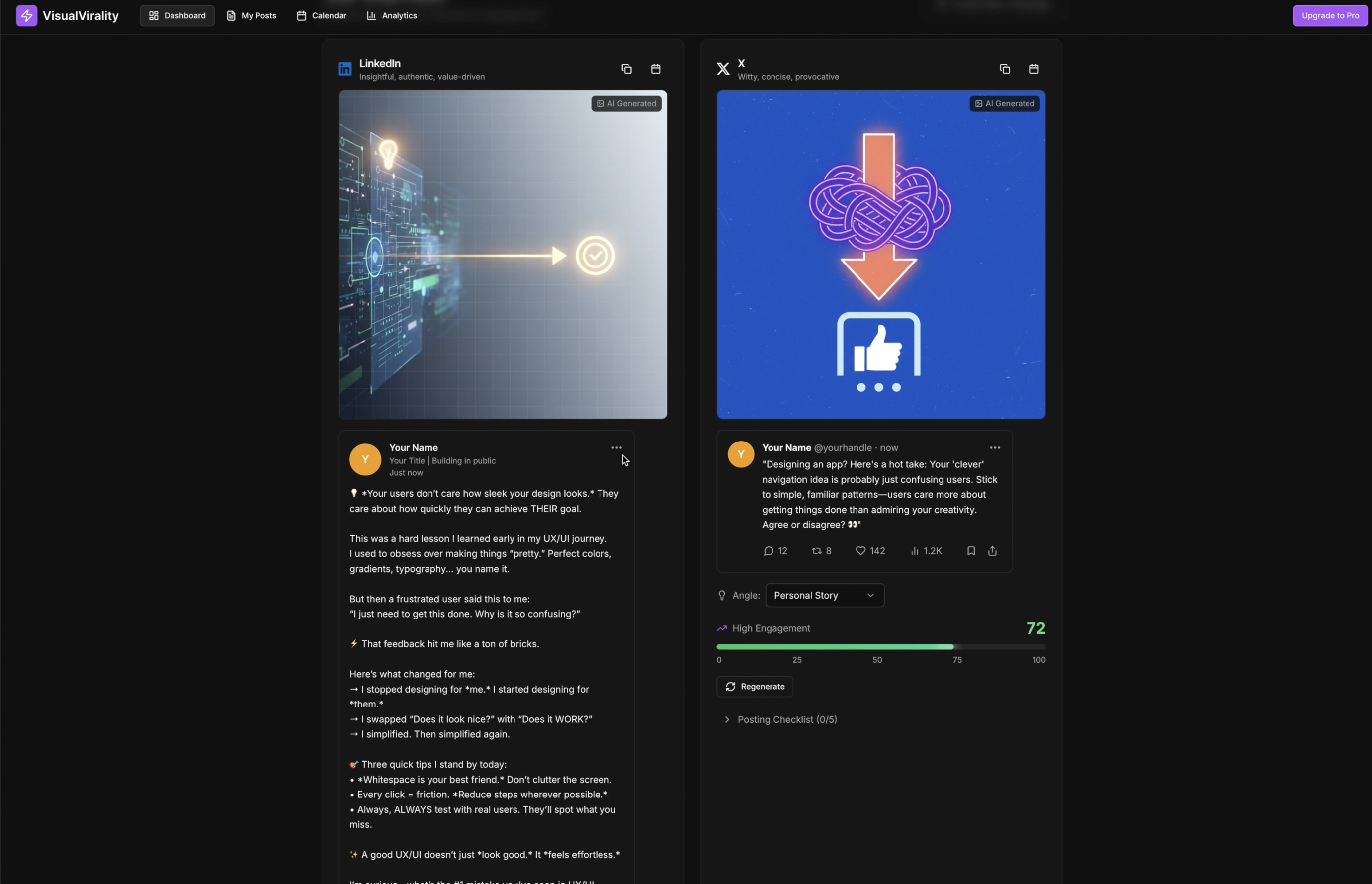Click the share icon on tweet
The image size is (1372, 884).
[992, 551]
